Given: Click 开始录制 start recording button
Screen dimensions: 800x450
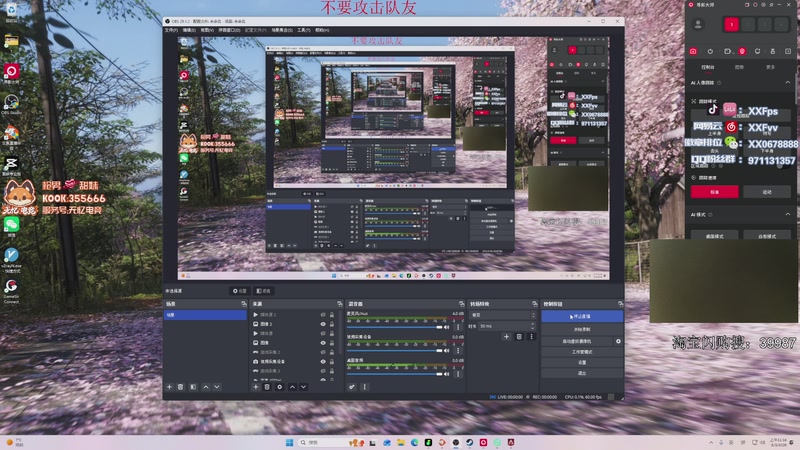Looking at the screenshot, I should tap(582, 330).
